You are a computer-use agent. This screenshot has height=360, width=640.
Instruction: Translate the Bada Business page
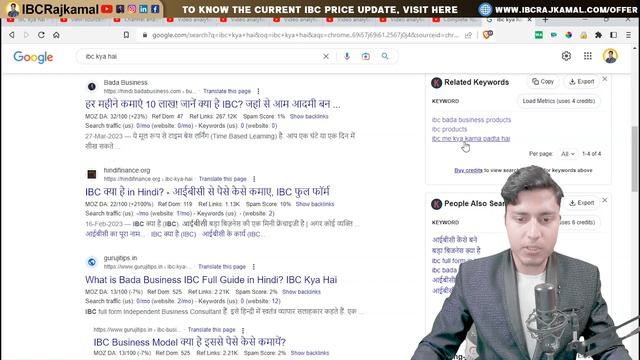(x=227, y=91)
